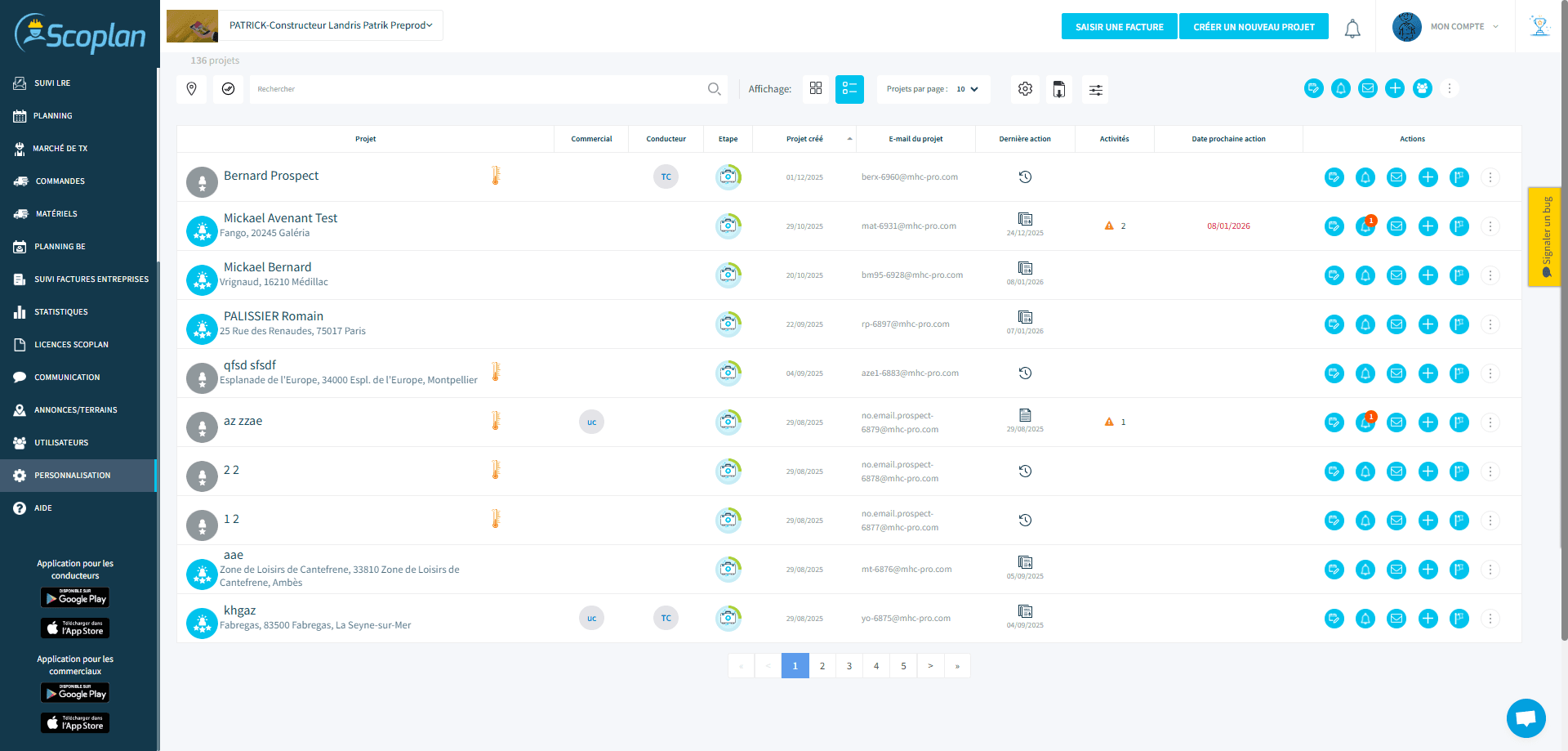The height and width of the screenshot is (751, 1568).
Task: Click bulk group users icon in toolbar
Action: [x=1422, y=88]
